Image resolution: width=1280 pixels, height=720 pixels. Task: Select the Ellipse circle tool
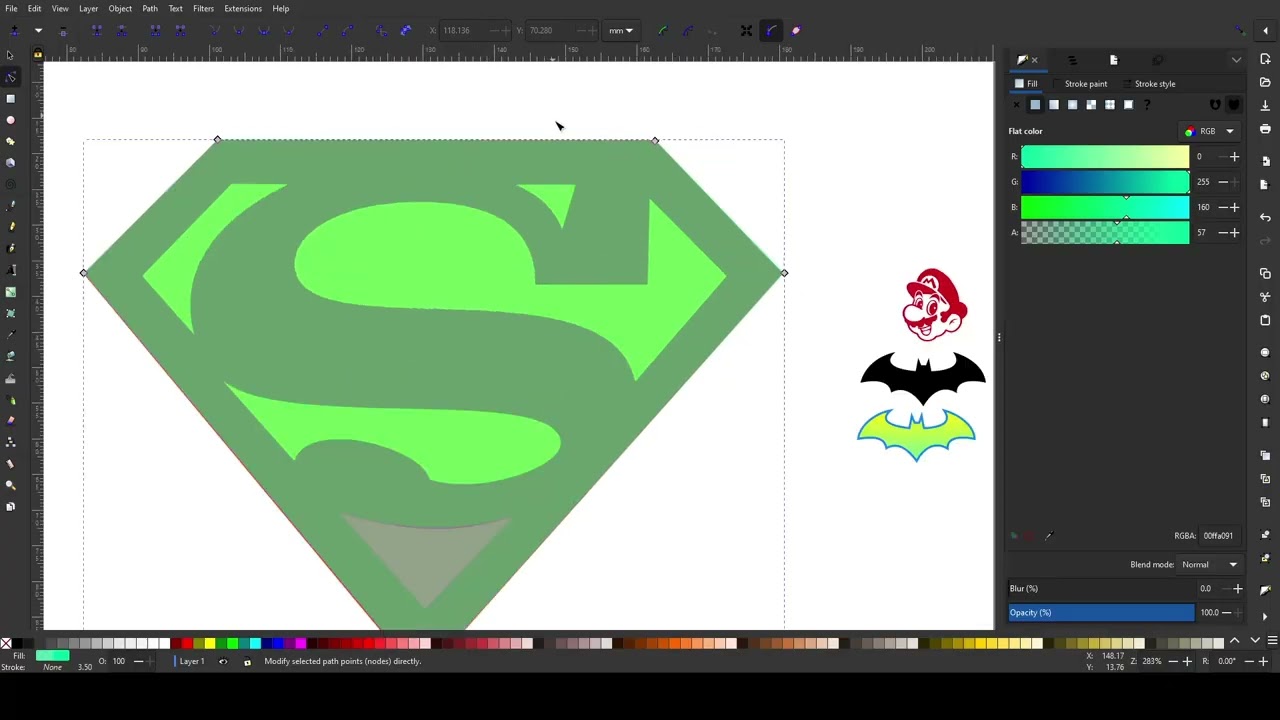click(11, 119)
